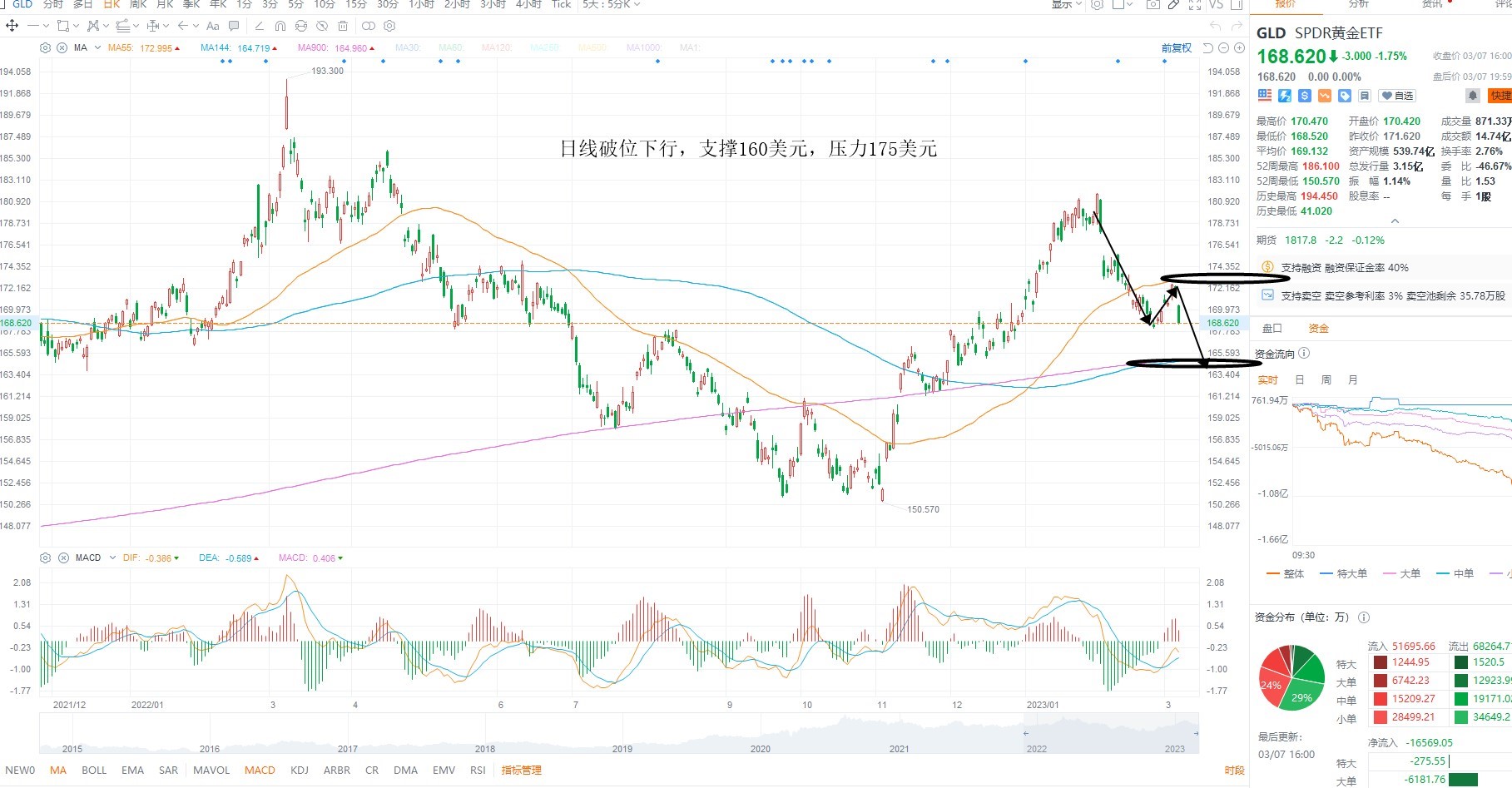Screen dimensions: 1512x788
Task: Click the chart undo arrow
Action: [1215, 26]
